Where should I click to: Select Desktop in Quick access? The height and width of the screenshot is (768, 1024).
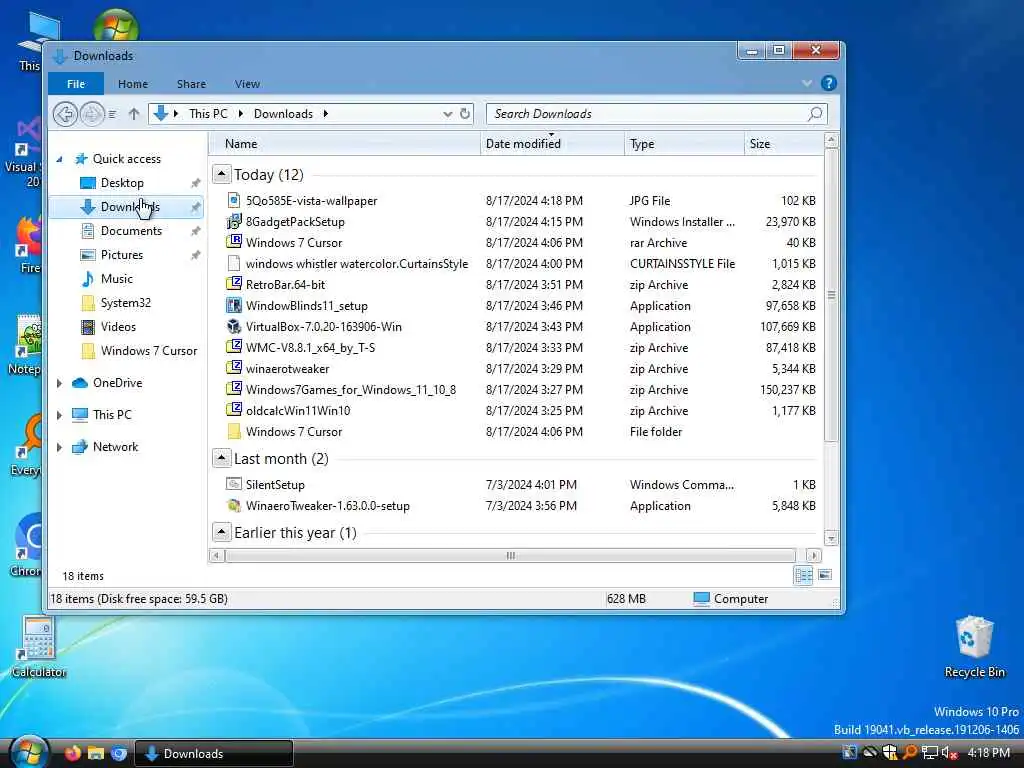[x=122, y=183]
